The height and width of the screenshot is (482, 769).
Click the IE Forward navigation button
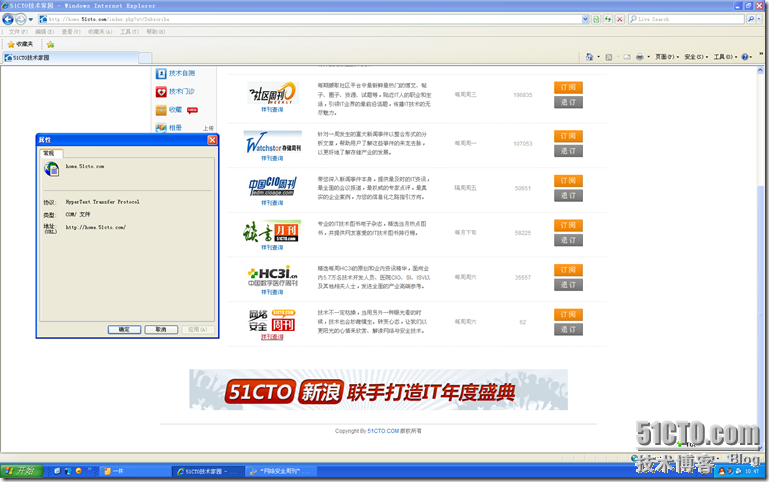pyautogui.click(x=21, y=19)
